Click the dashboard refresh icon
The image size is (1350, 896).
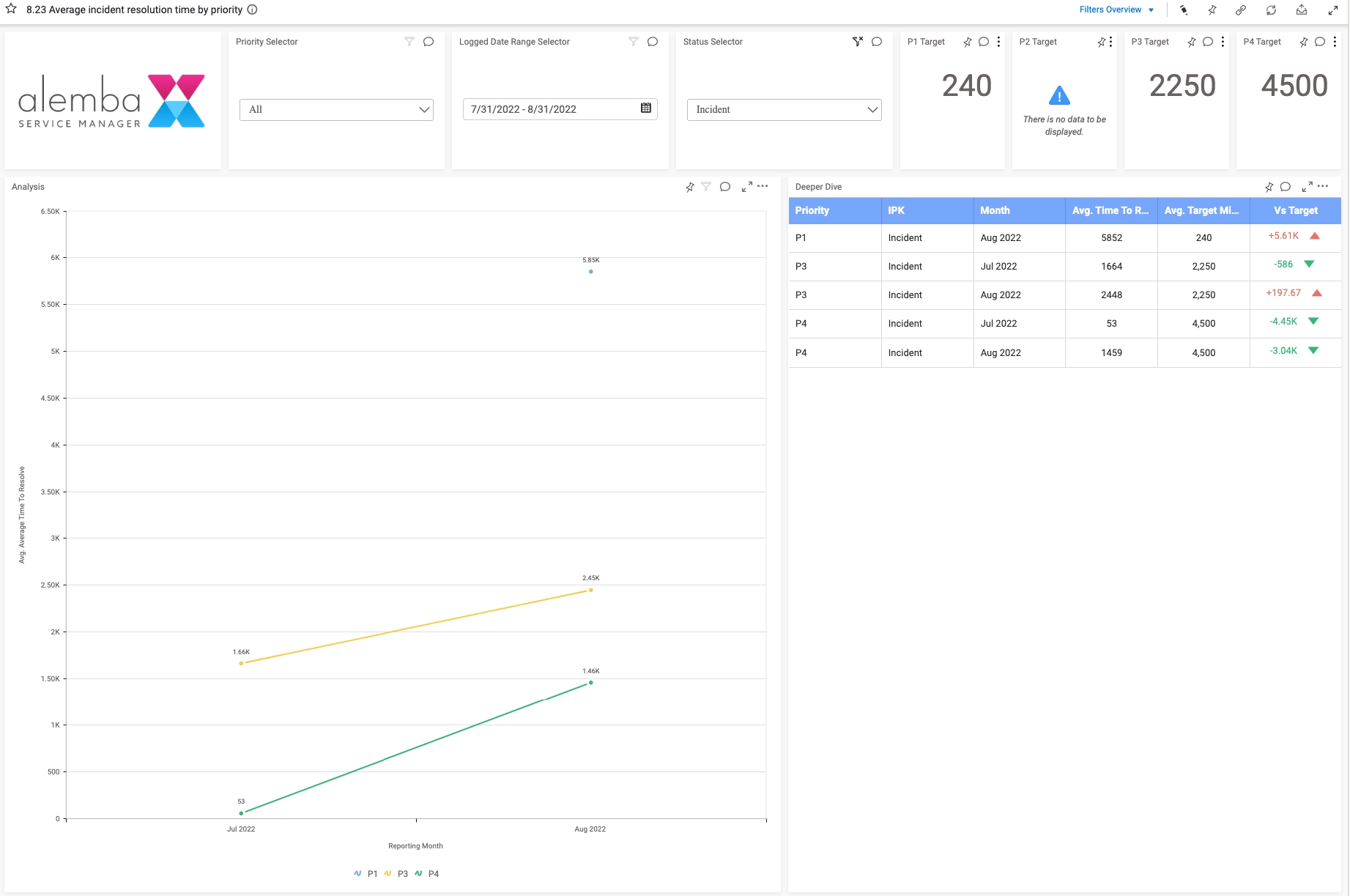click(1271, 10)
